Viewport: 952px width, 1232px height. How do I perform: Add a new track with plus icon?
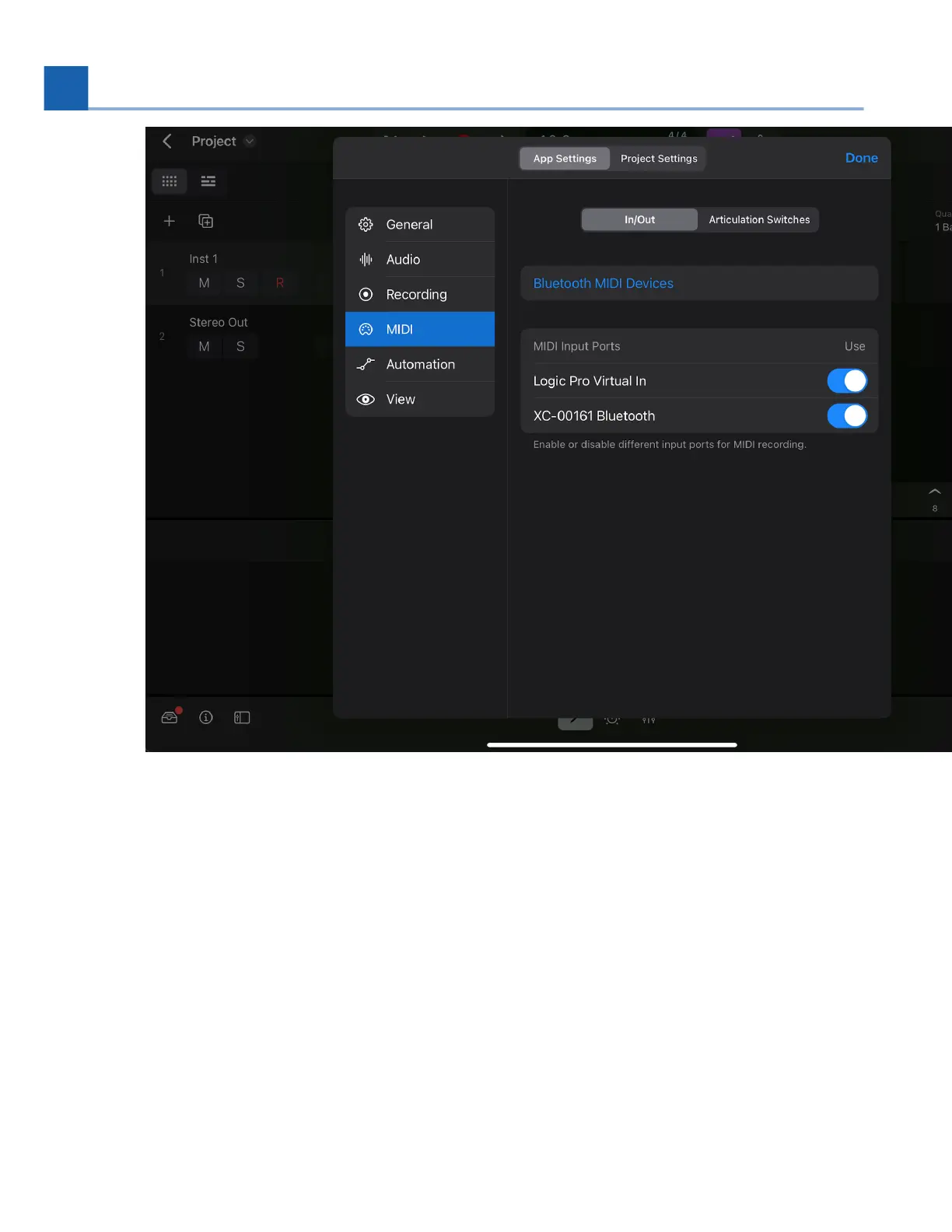click(169, 221)
